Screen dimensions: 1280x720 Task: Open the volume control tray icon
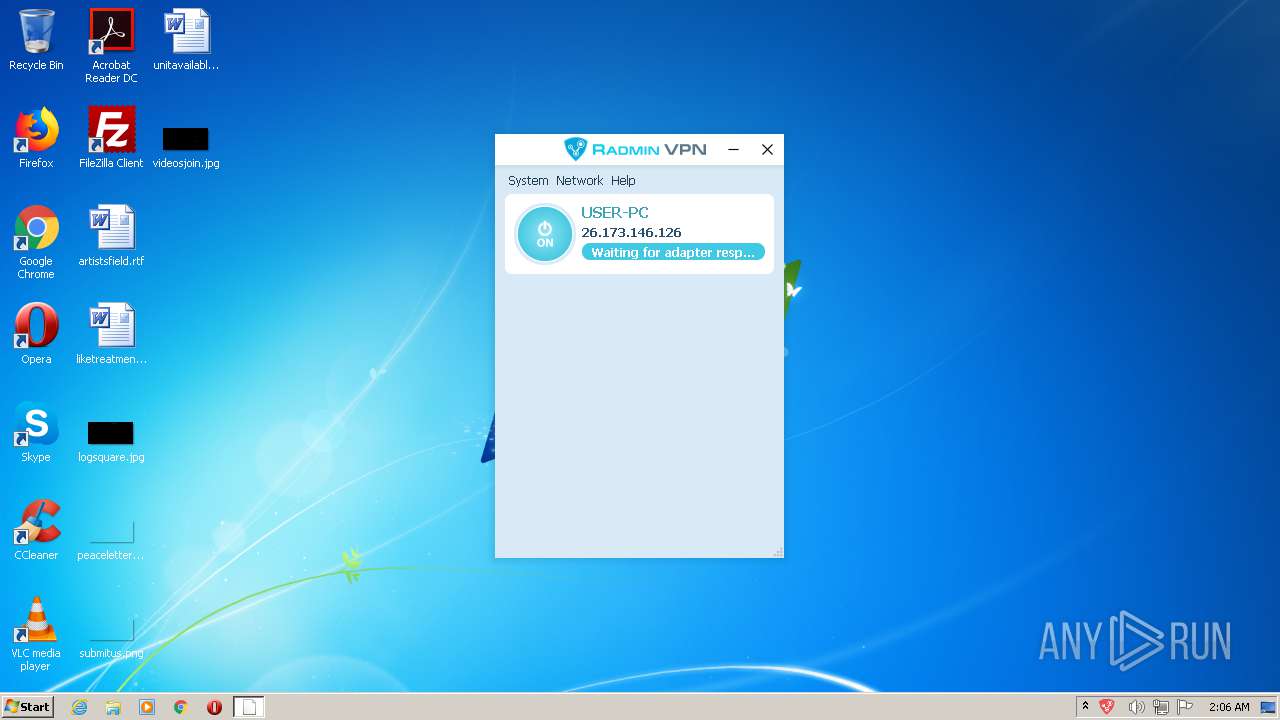tap(1136, 707)
